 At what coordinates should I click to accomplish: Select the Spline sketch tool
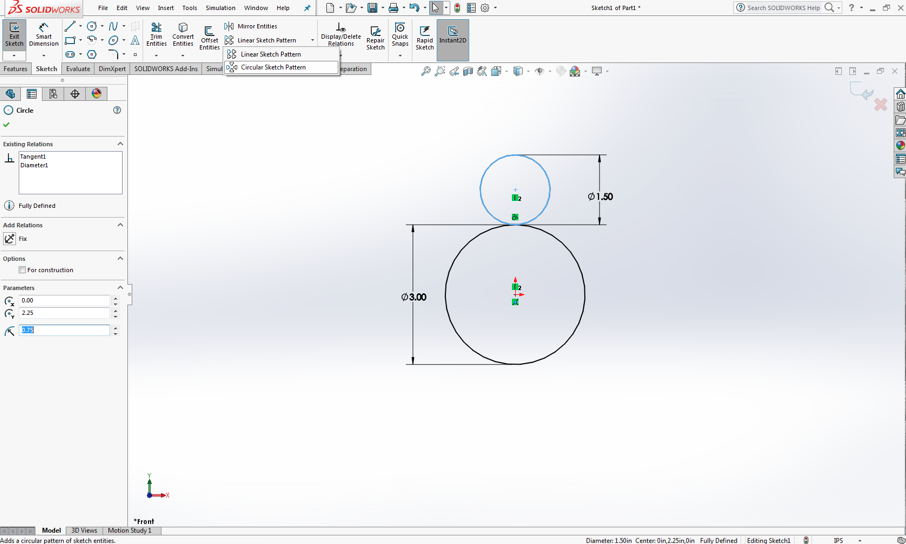pyautogui.click(x=113, y=26)
